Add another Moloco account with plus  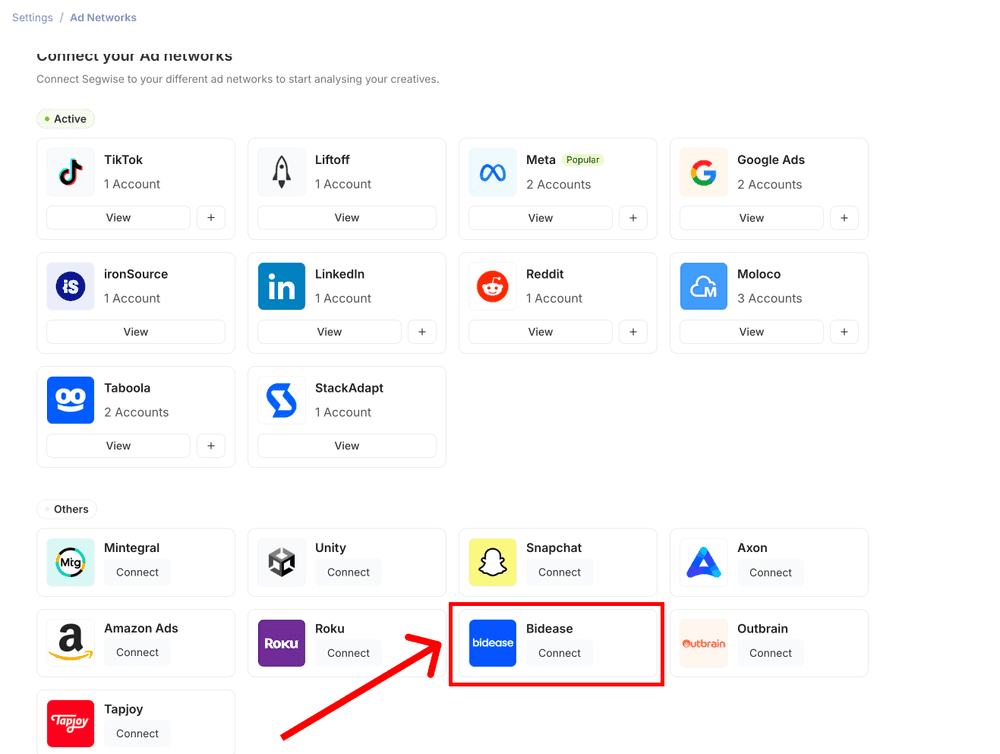click(x=844, y=332)
